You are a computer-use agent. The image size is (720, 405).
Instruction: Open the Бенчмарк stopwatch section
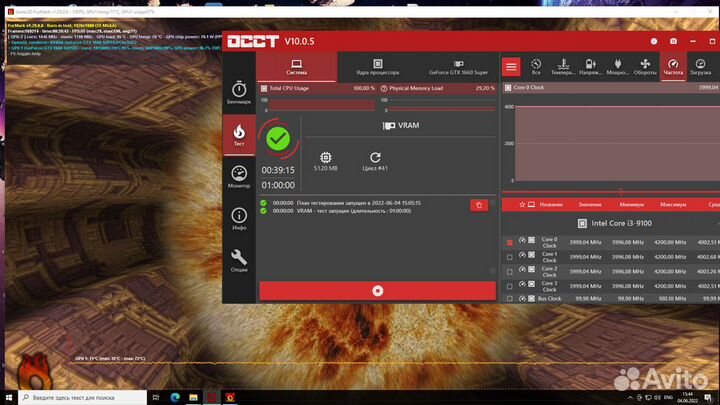click(239, 93)
